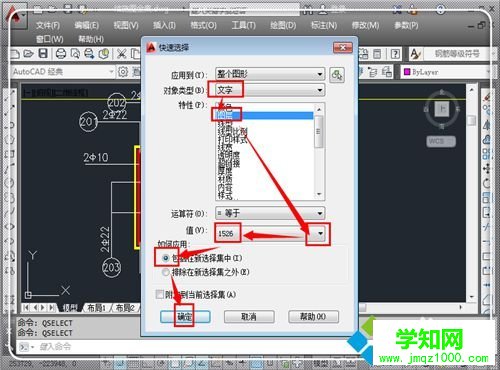Expand the 运算符 dropdown showing 等于
The image size is (500, 370).
[270, 213]
